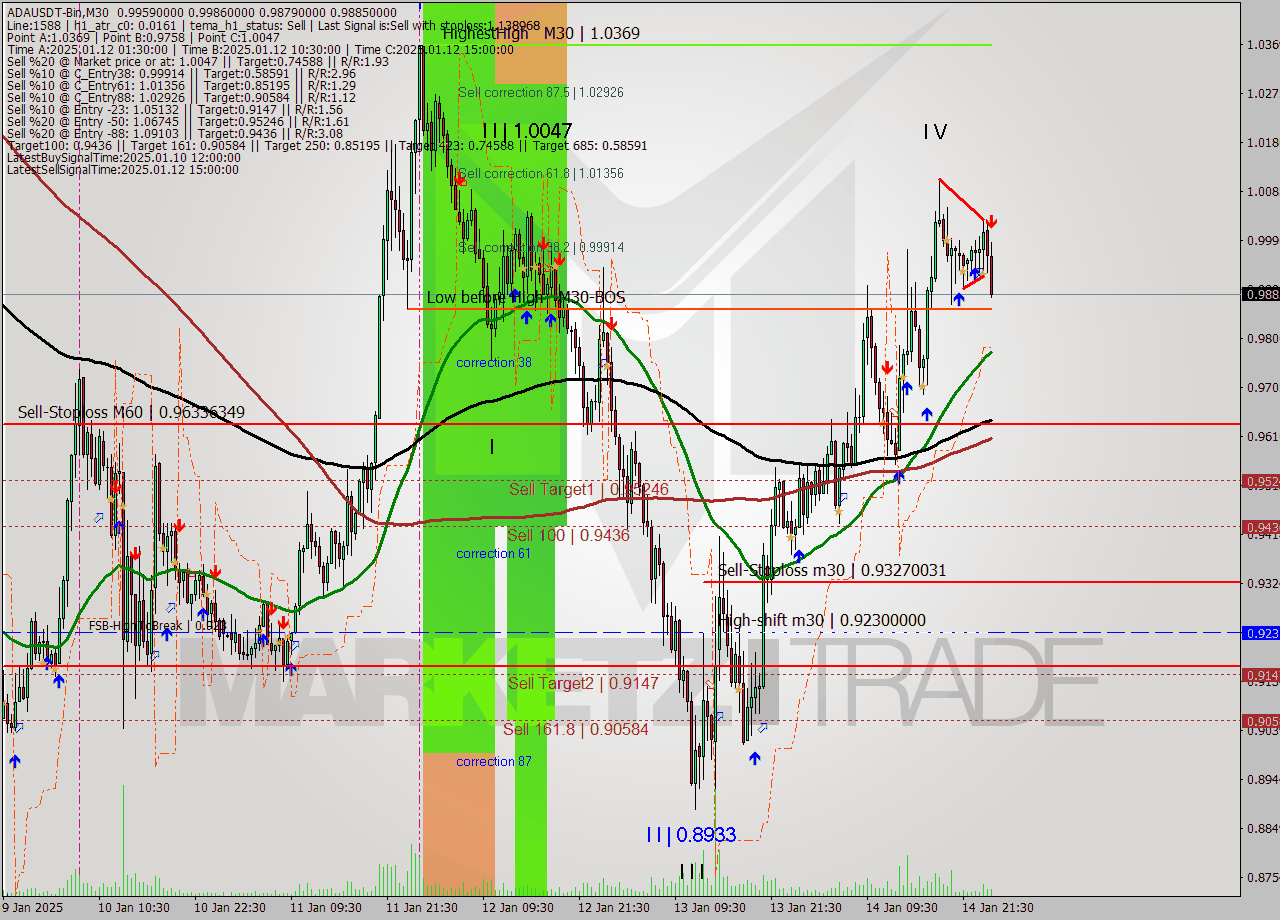Screen dimensions: 1280x920
Task: Click the '13 Jan 09:30' time label
Action: pos(709,908)
